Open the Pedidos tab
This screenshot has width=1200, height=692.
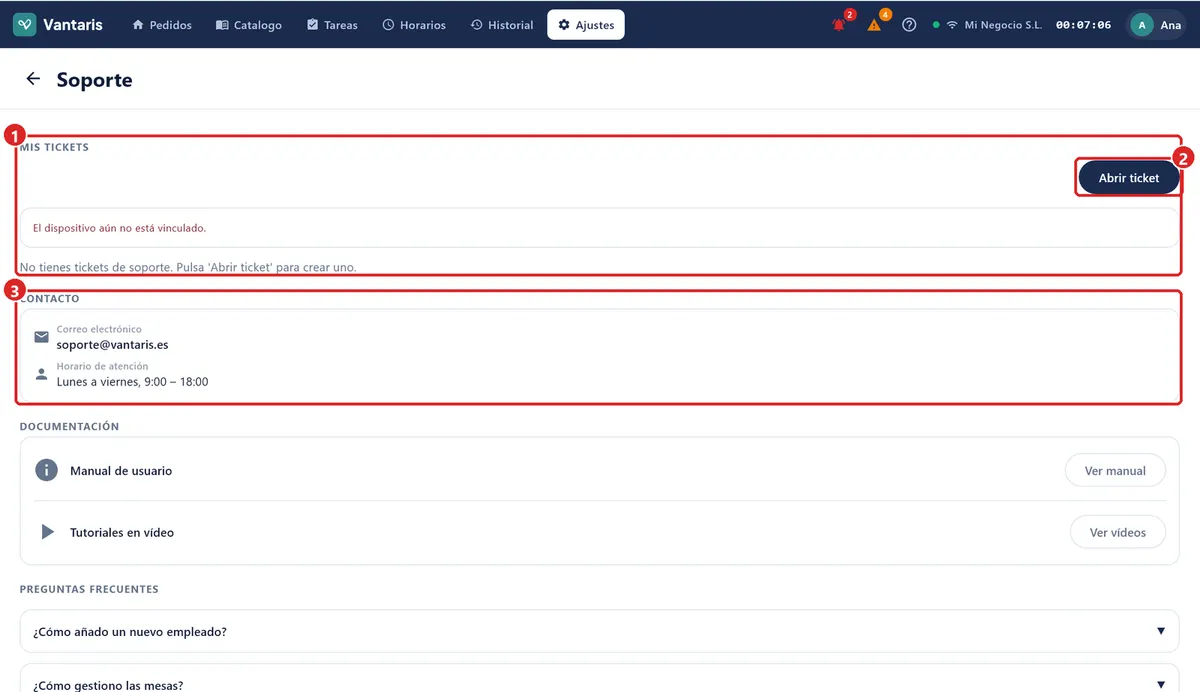point(162,25)
